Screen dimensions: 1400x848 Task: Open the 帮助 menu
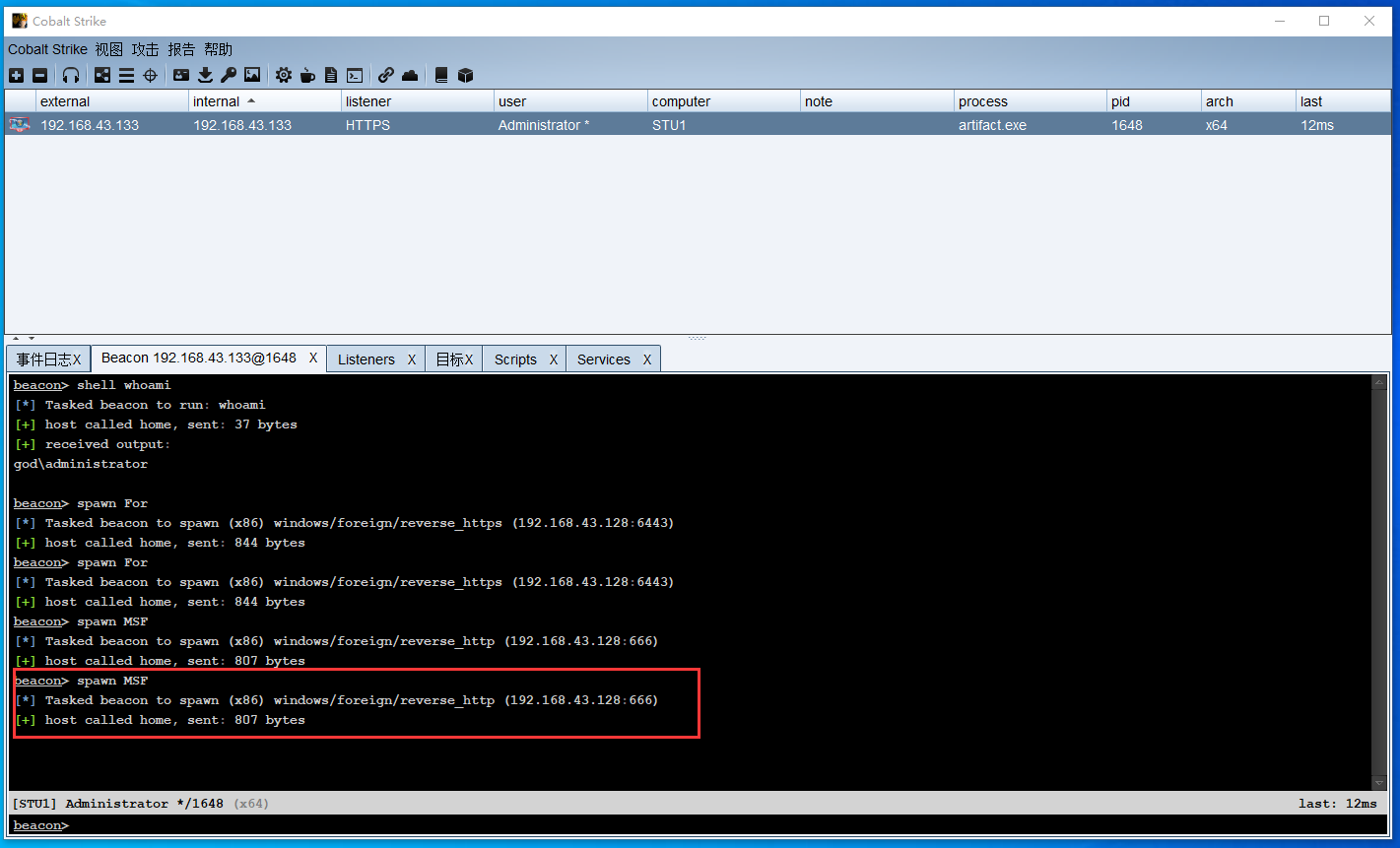pyautogui.click(x=219, y=49)
